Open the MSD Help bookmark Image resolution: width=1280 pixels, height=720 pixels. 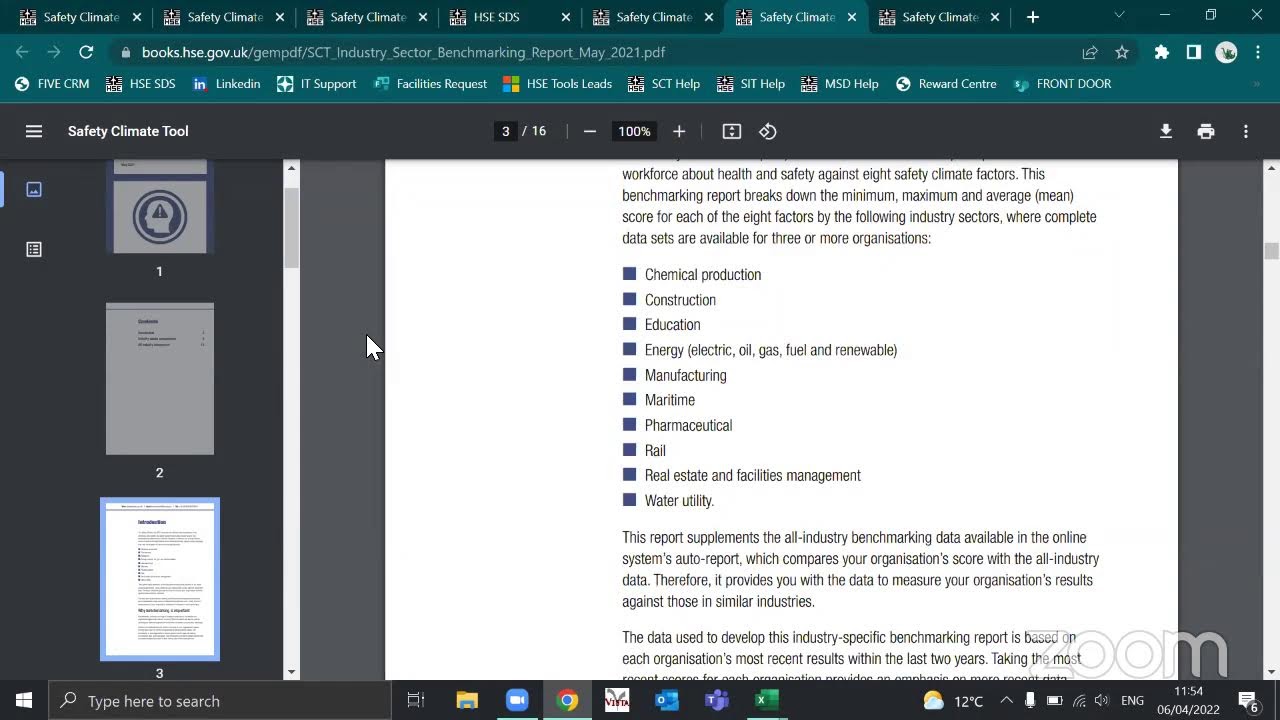coord(839,84)
